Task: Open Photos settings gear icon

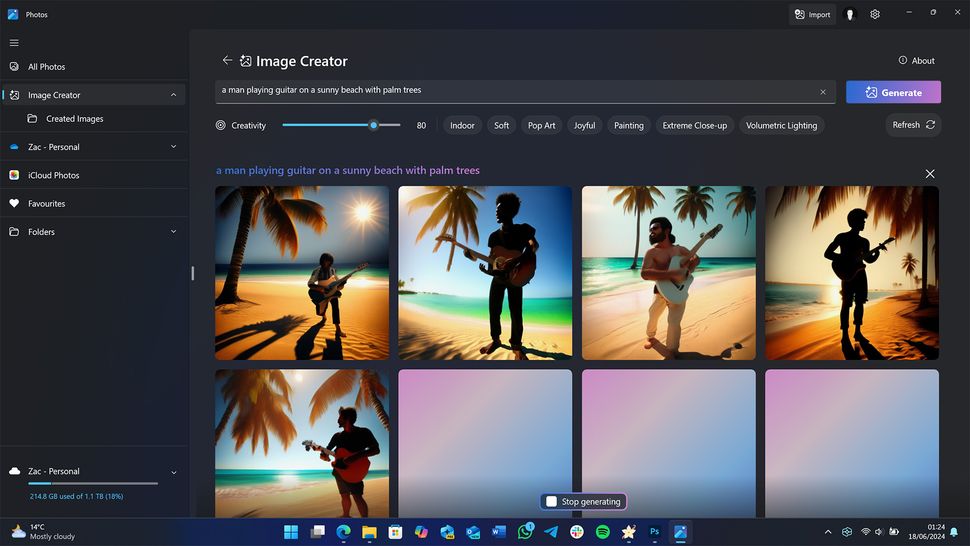Action: tap(875, 15)
